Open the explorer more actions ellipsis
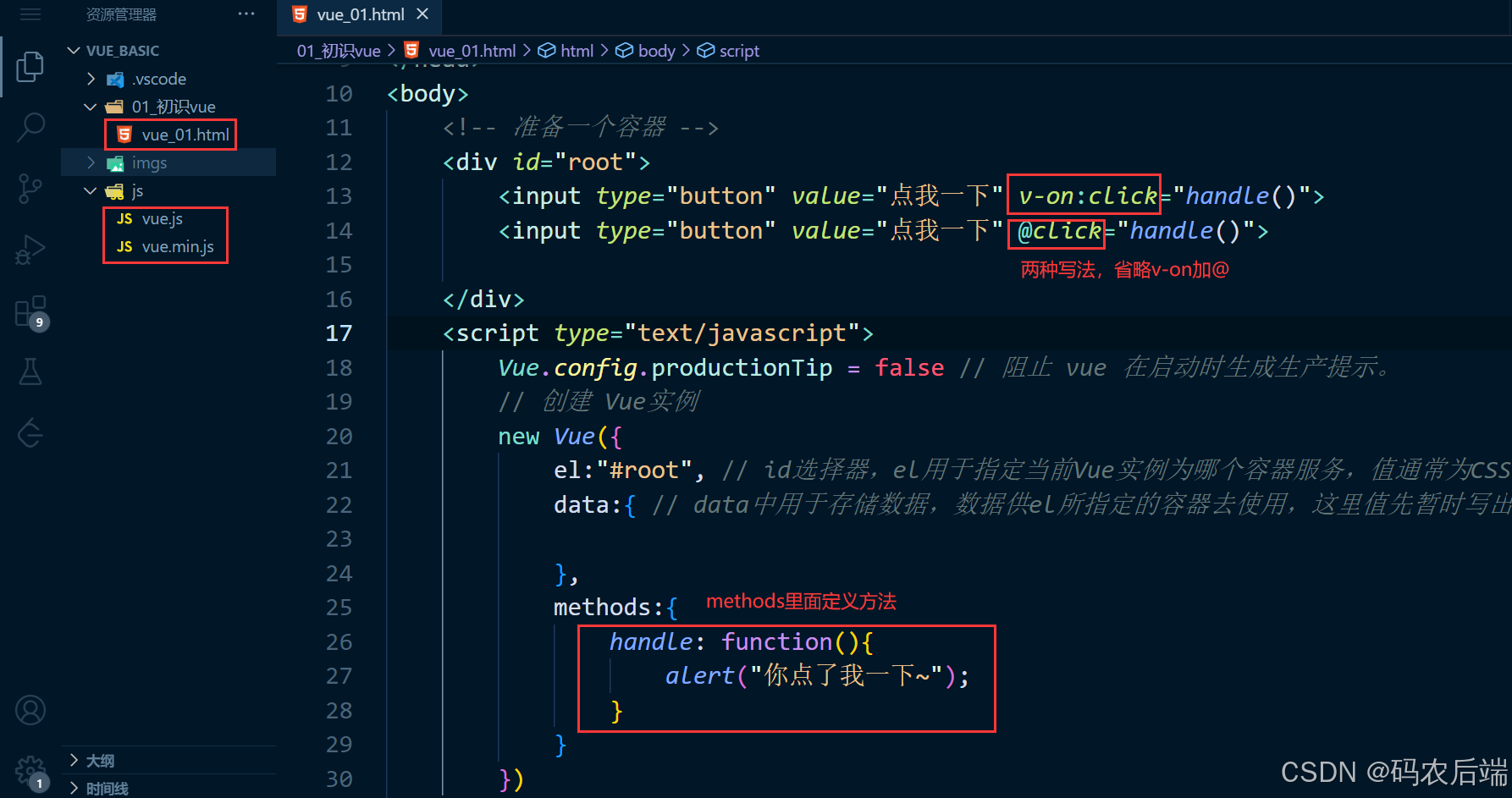The height and width of the screenshot is (798, 1512). coord(246,14)
